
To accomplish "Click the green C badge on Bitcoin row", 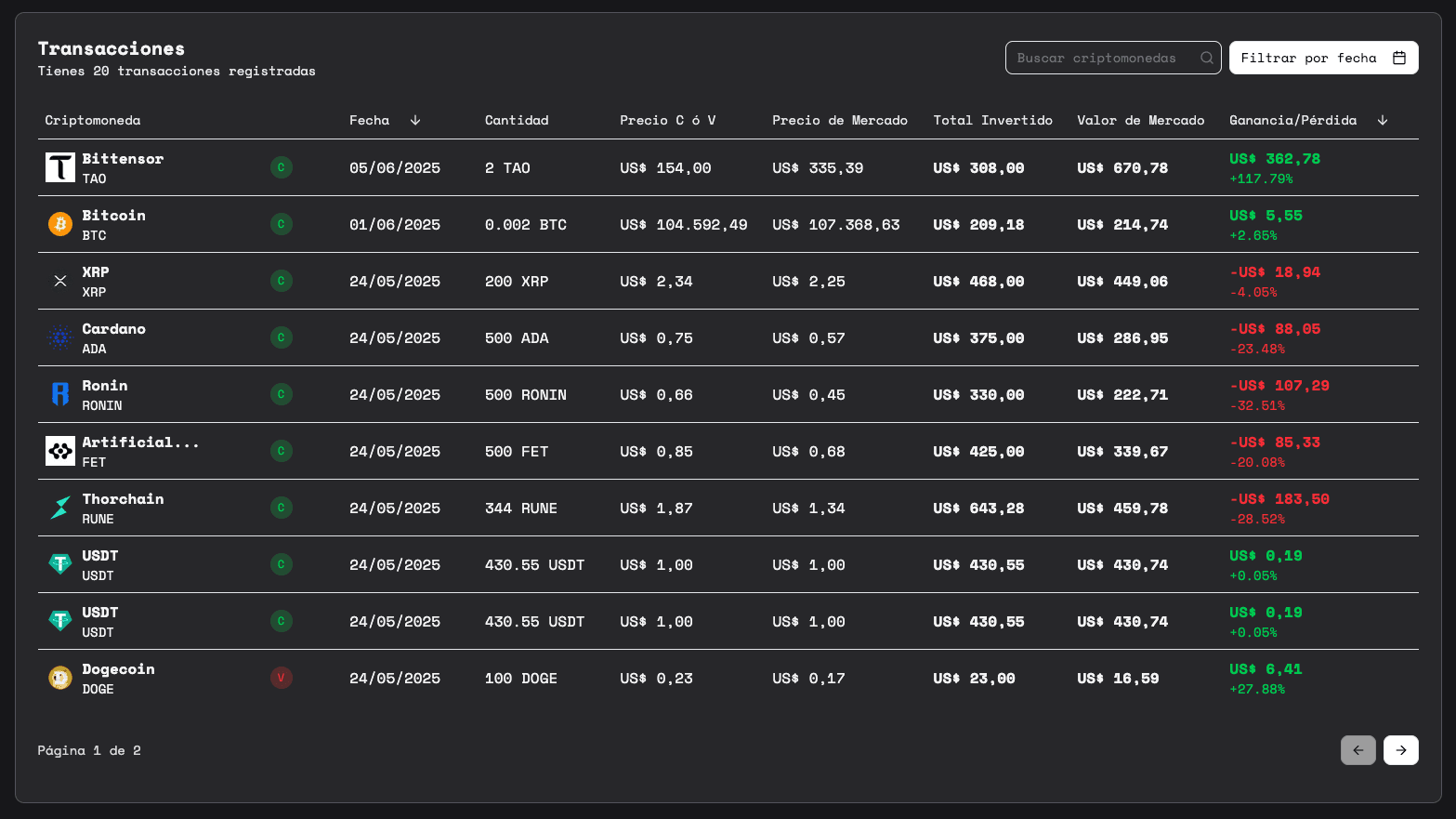I will coord(282,224).
